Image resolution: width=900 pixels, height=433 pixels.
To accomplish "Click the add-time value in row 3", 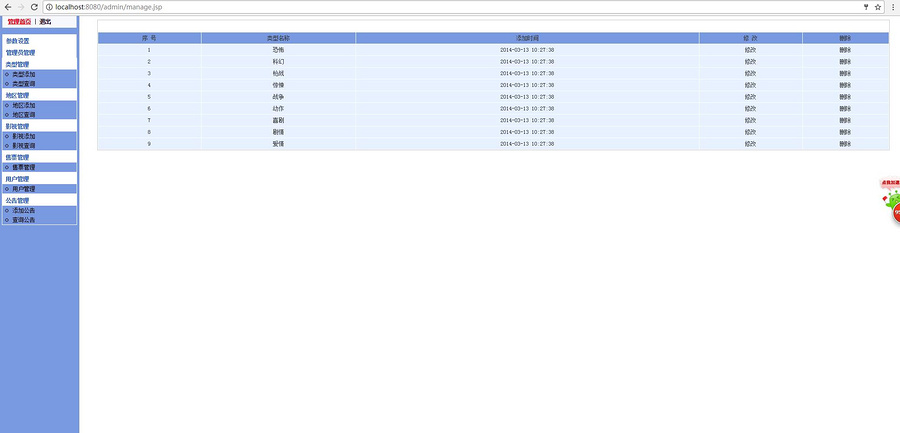I will tap(527, 74).
